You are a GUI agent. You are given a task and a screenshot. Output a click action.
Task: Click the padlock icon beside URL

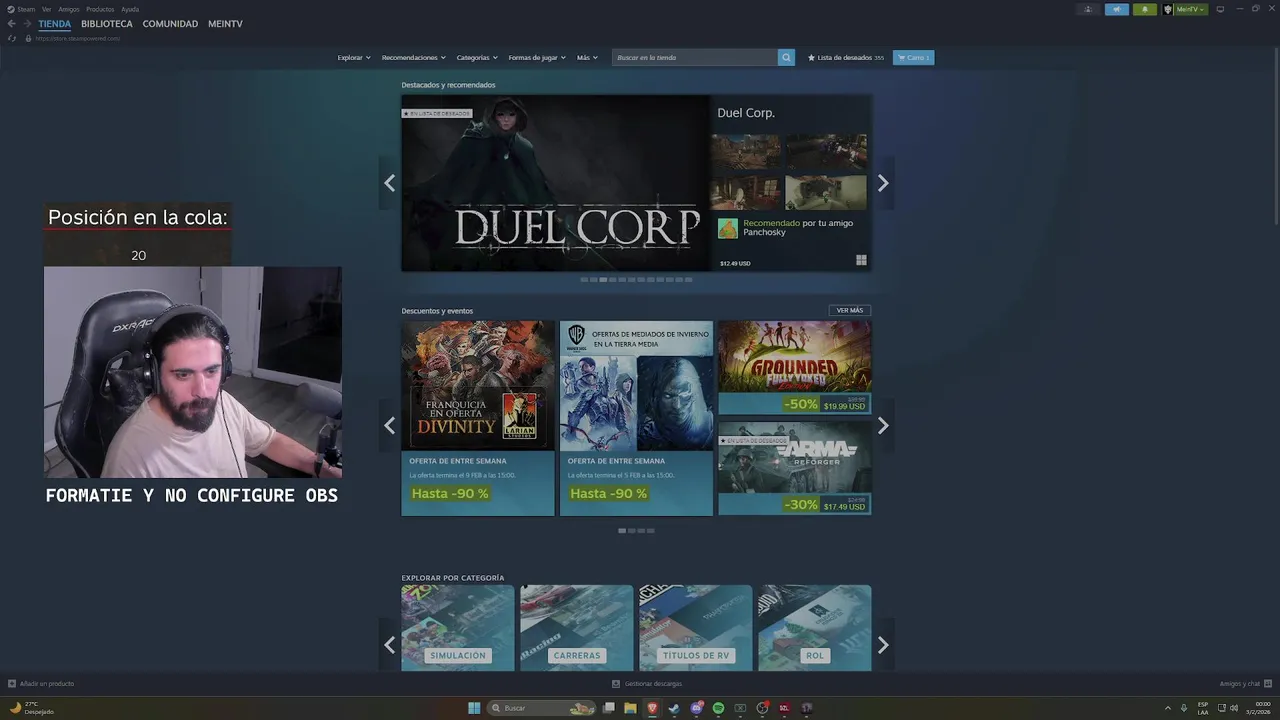tap(28, 38)
